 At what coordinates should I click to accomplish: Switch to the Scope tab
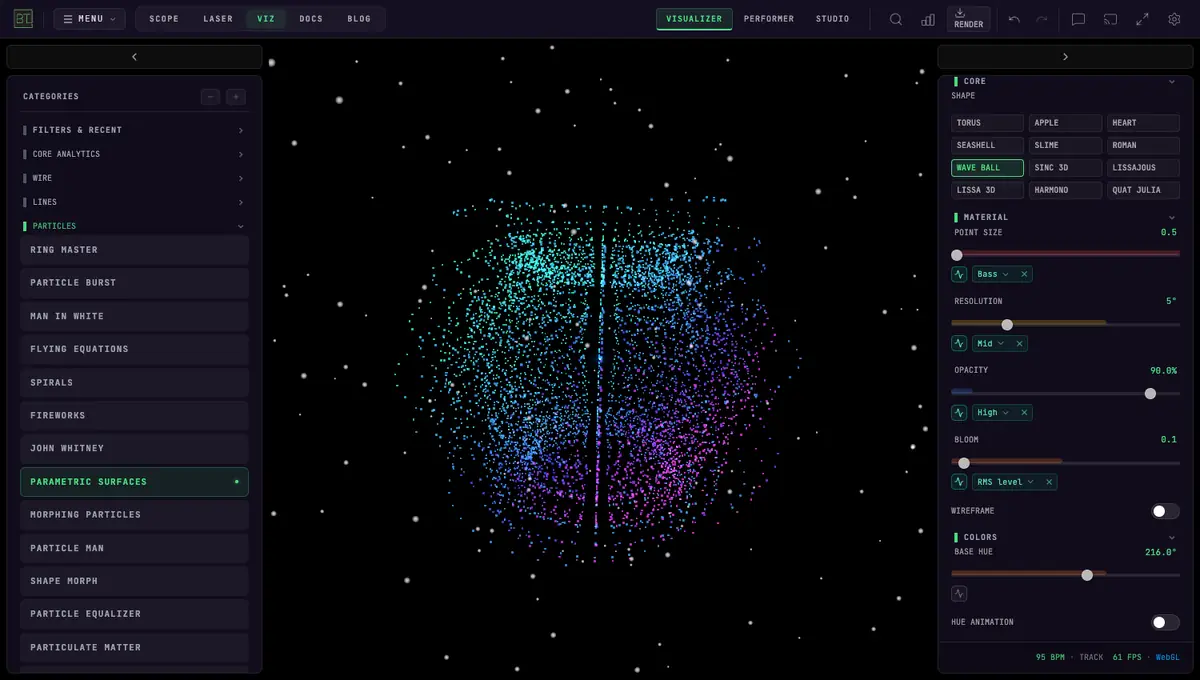(164, 19)
